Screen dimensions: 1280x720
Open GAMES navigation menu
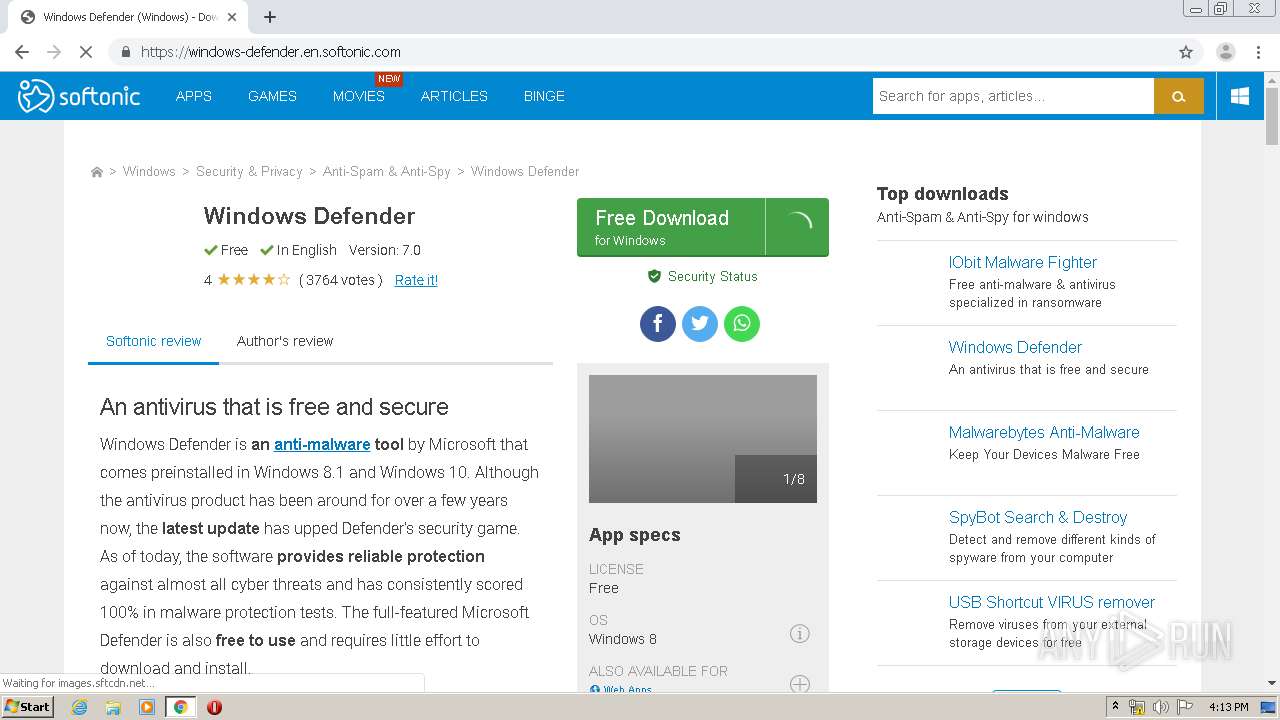[x=272, y=96]
